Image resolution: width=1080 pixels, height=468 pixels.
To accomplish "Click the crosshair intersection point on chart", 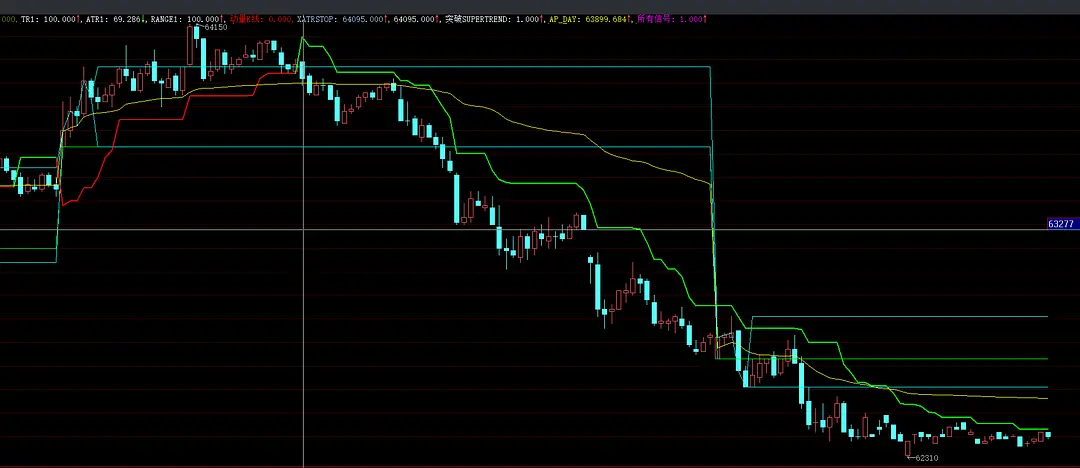I will (303, 229).
